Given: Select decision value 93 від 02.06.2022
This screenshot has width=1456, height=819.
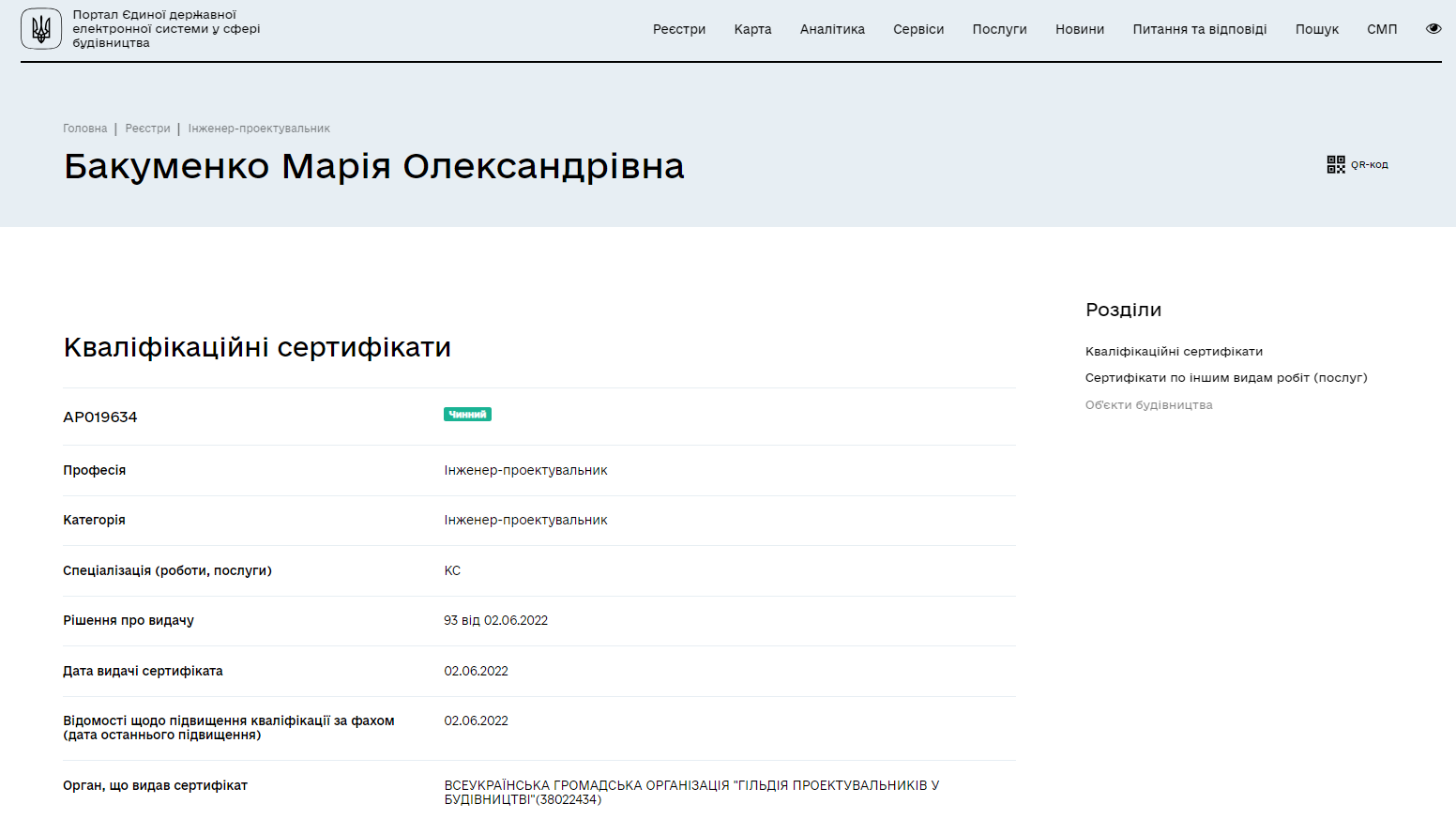Looking at the screenshot, I should pos(496,620).
